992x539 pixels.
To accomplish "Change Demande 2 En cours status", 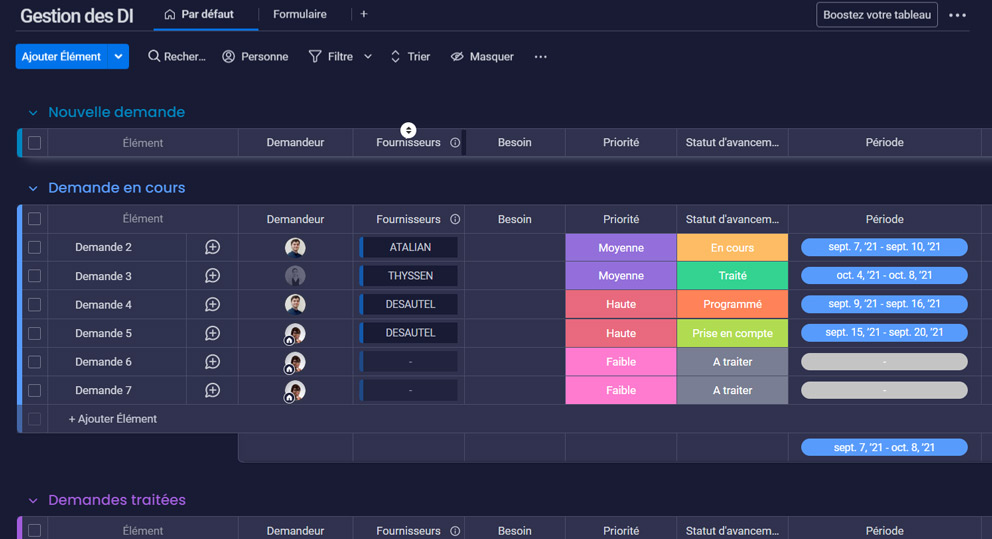I will tap(732, 247).
